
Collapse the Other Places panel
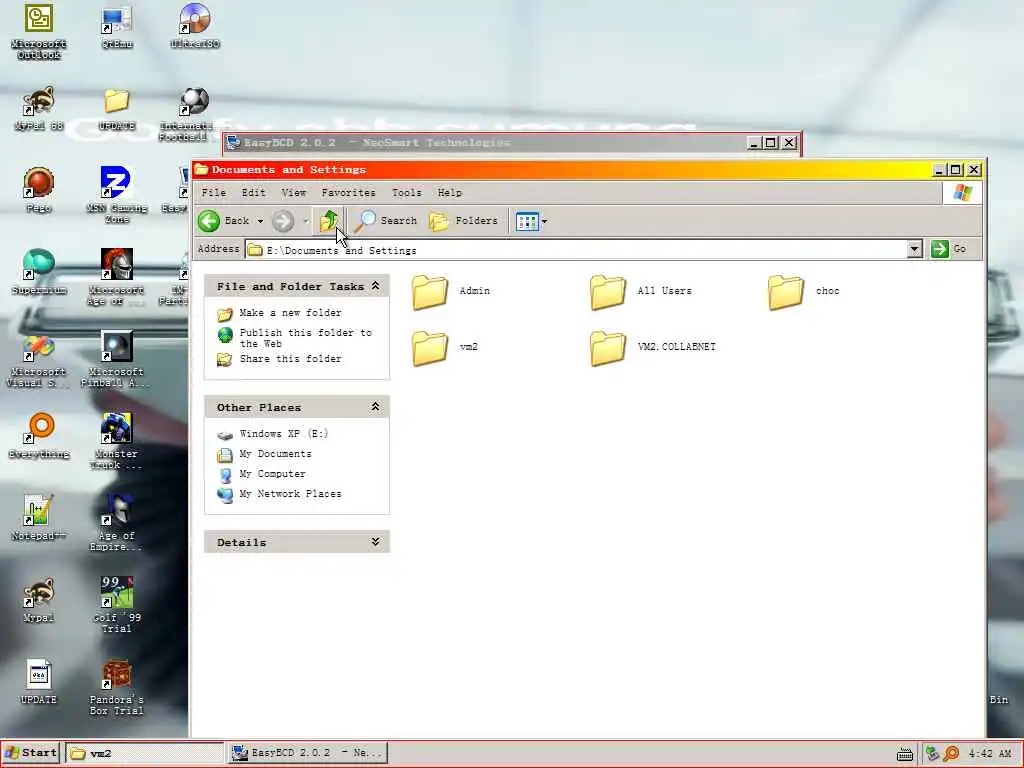tap(376, 407)
